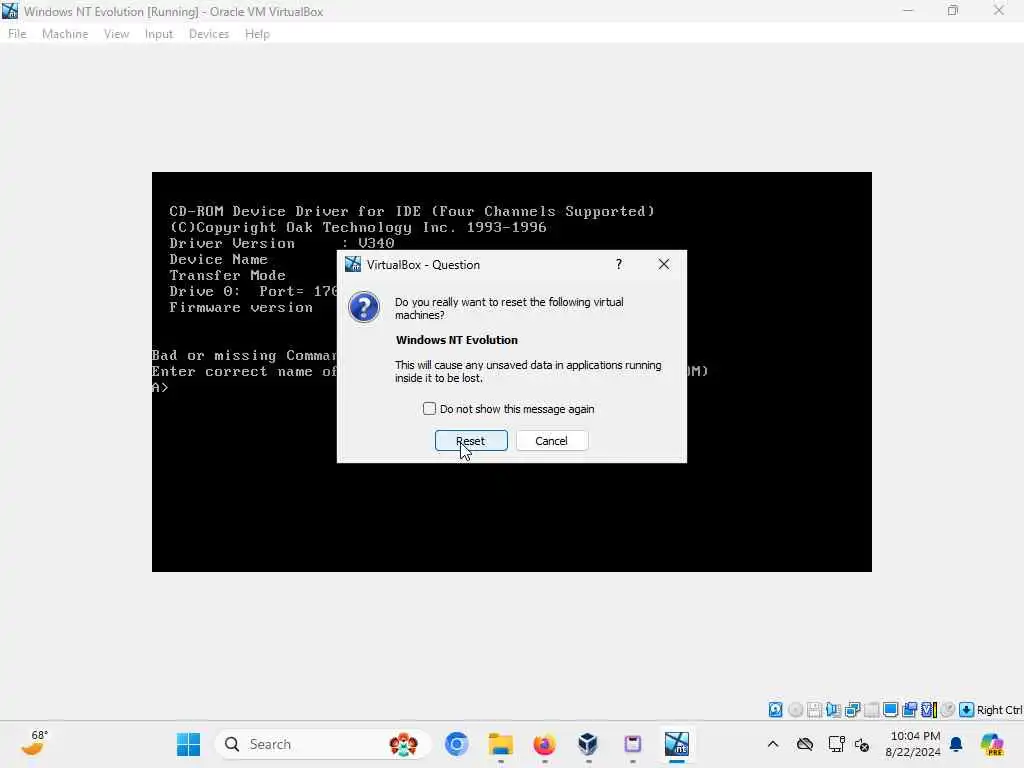1024x768 pixels.
Task: Open the notification bell icon
Action: click(956, 744)
